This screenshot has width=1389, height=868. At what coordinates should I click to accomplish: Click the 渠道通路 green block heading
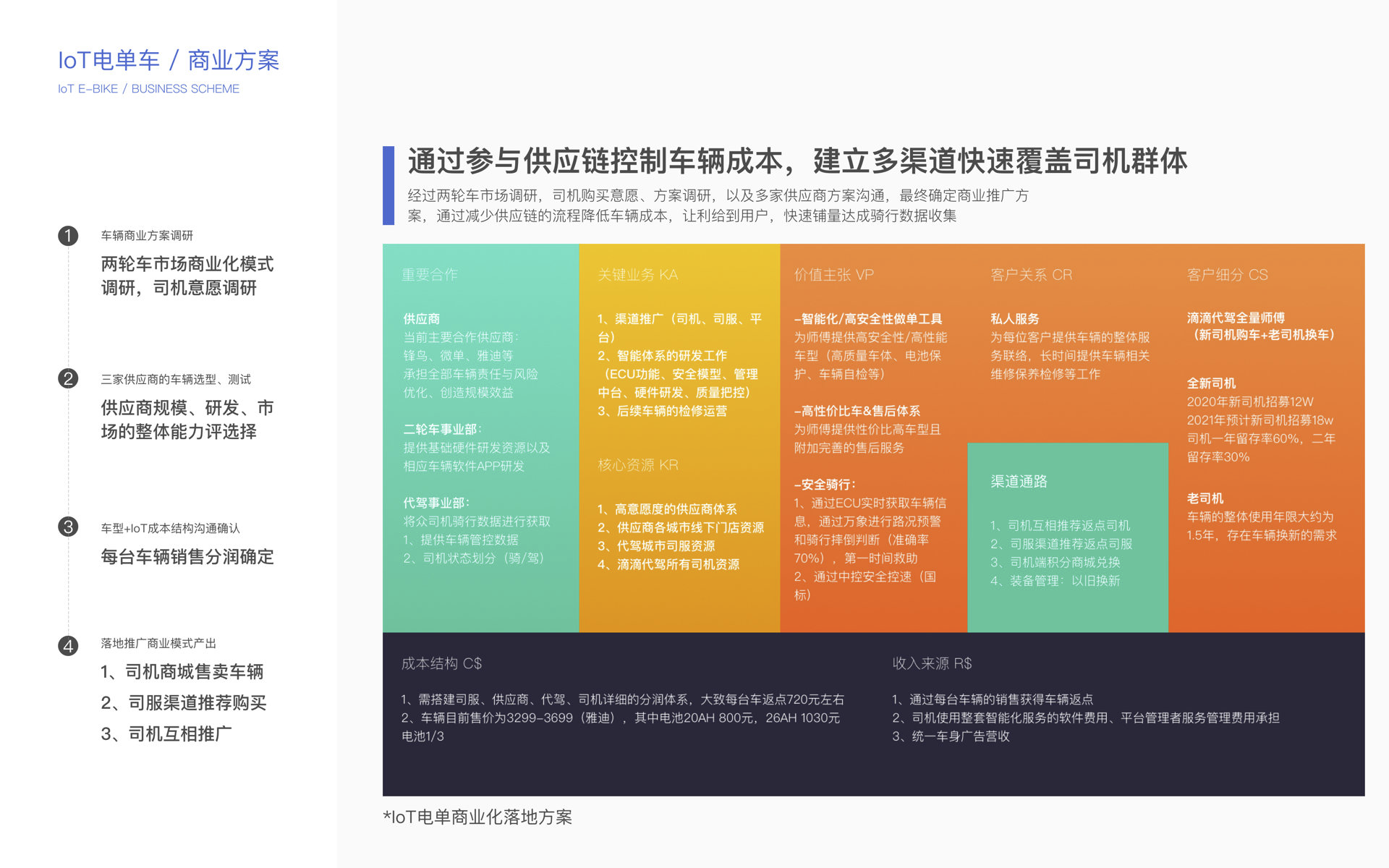tap(1019, 482)
